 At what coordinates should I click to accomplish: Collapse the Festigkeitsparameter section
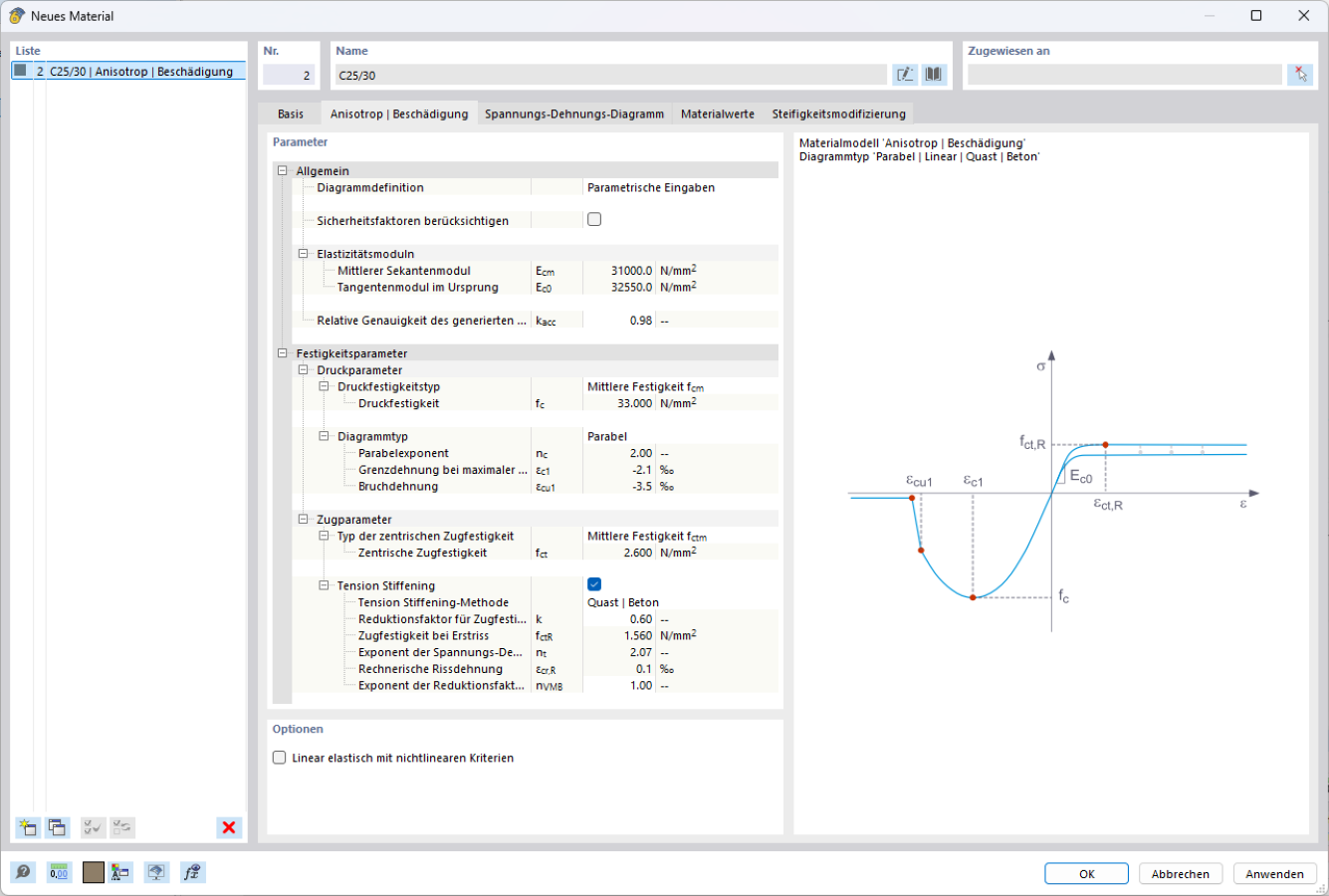tap(283, 353)
